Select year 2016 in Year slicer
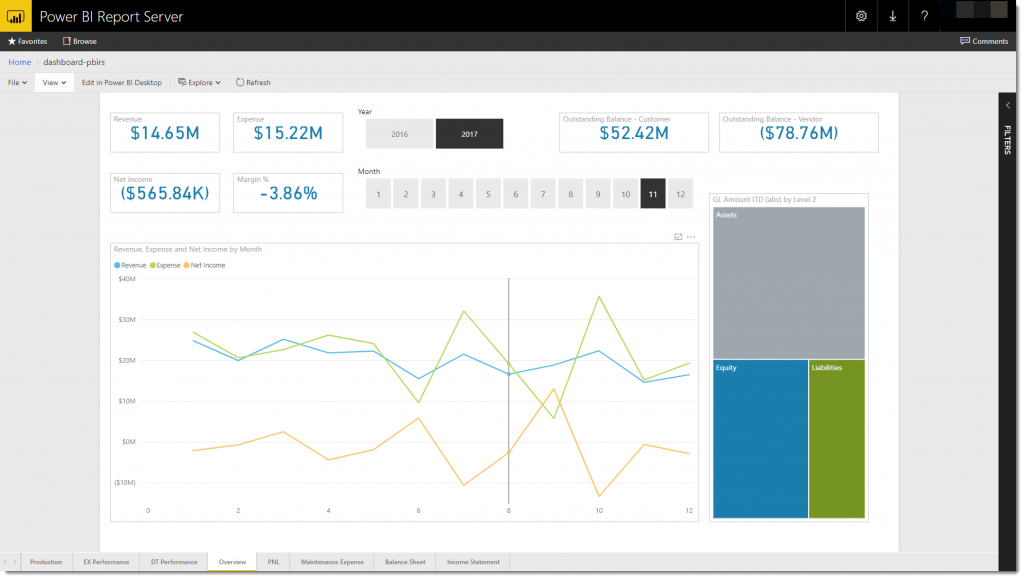The image size is (1024, 579). [x=399, y=134]
